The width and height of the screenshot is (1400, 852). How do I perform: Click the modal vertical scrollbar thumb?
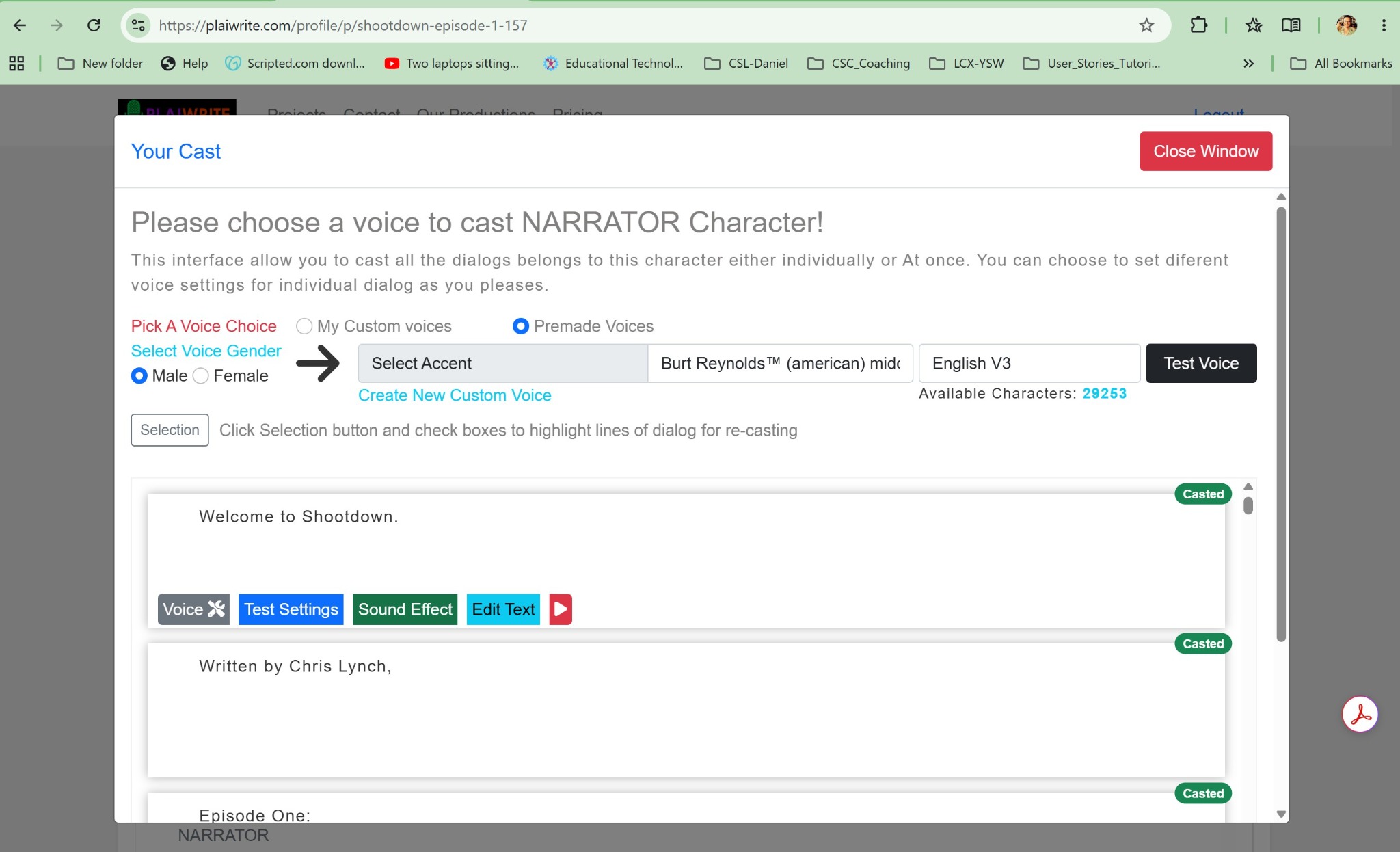pos(1281,424)
